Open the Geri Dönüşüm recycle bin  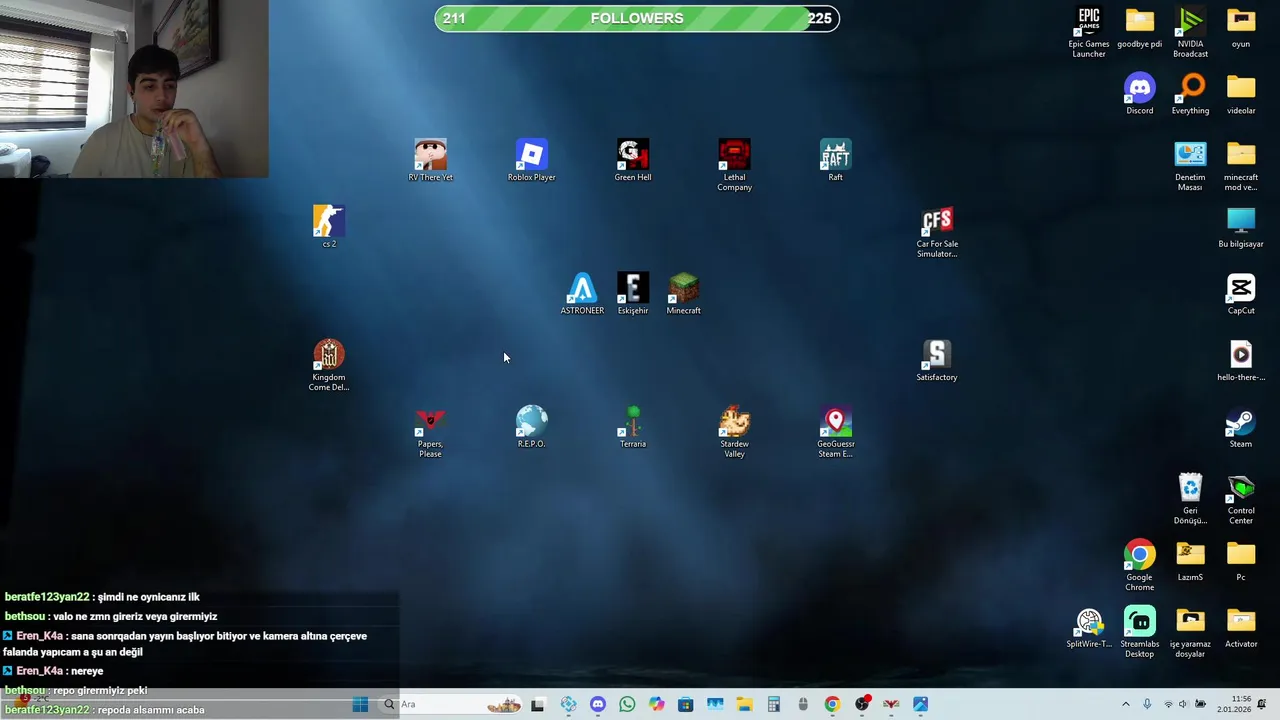(1190, 498)
